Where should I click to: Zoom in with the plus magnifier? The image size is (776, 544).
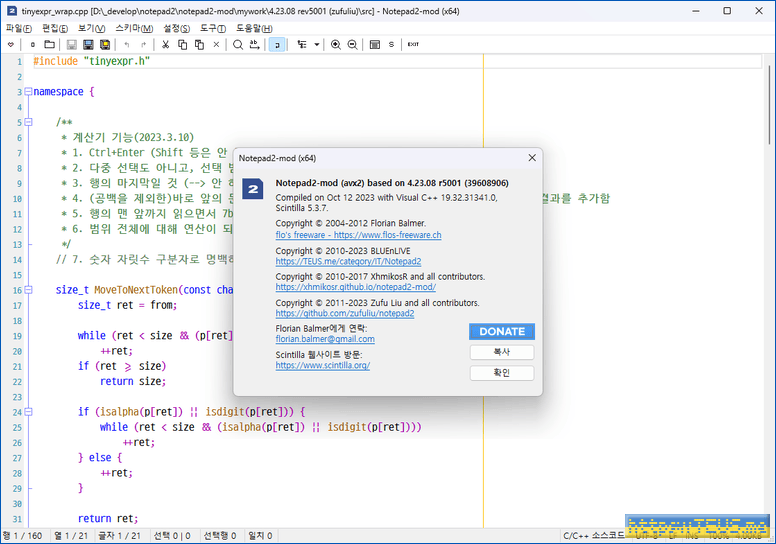coord(336,45)
